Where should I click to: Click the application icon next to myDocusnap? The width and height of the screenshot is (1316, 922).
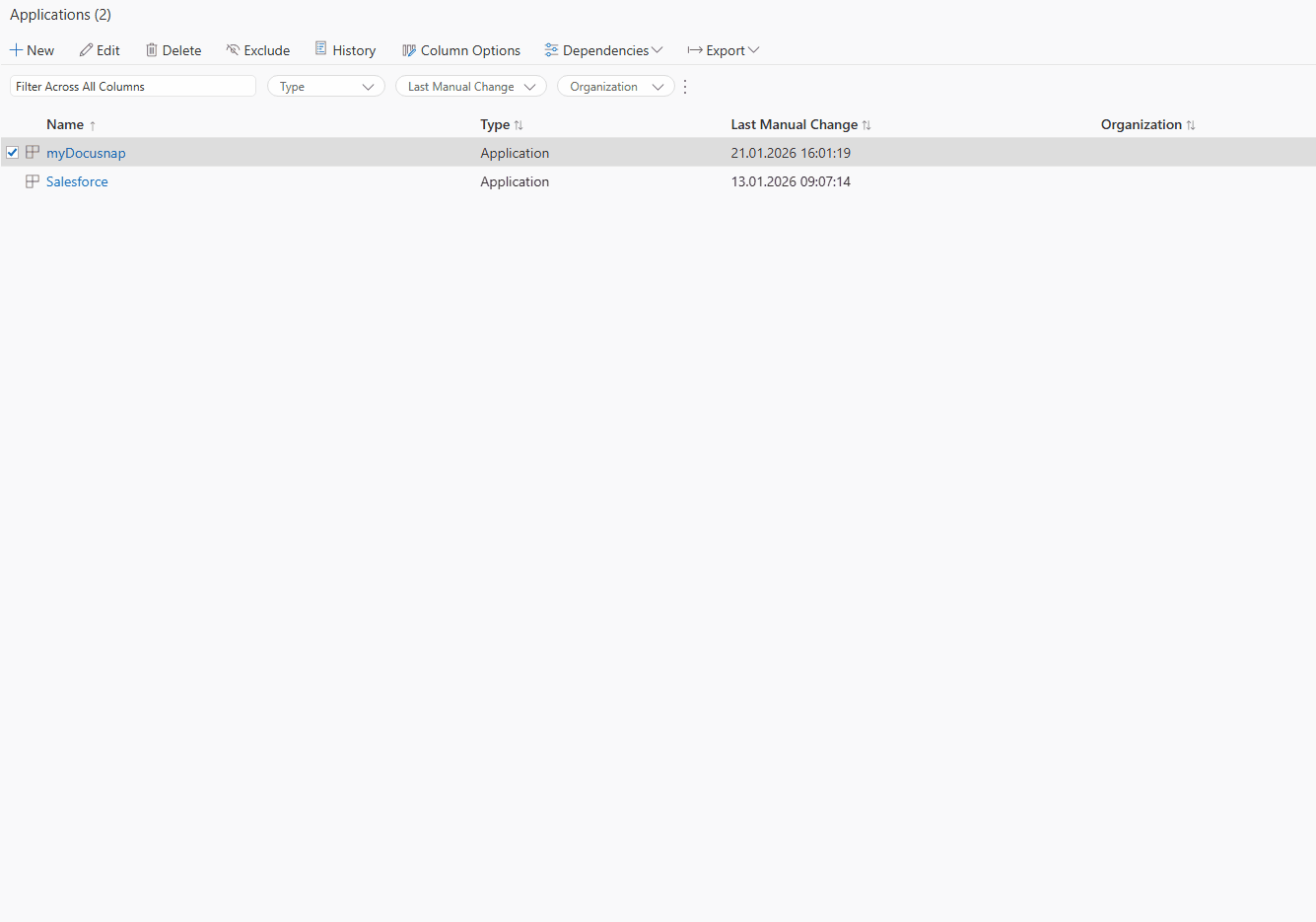(x=33, y=152)
